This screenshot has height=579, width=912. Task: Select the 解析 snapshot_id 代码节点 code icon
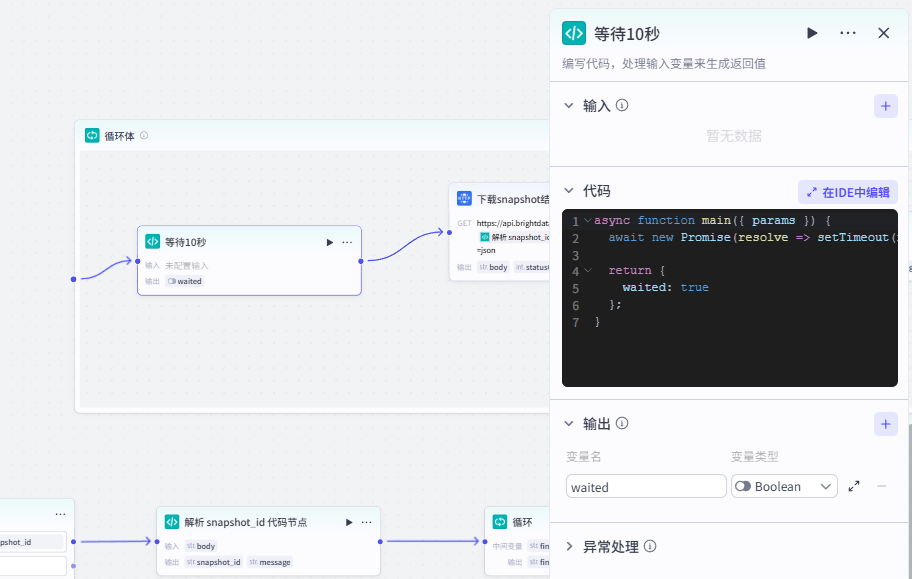click(172, 522)
